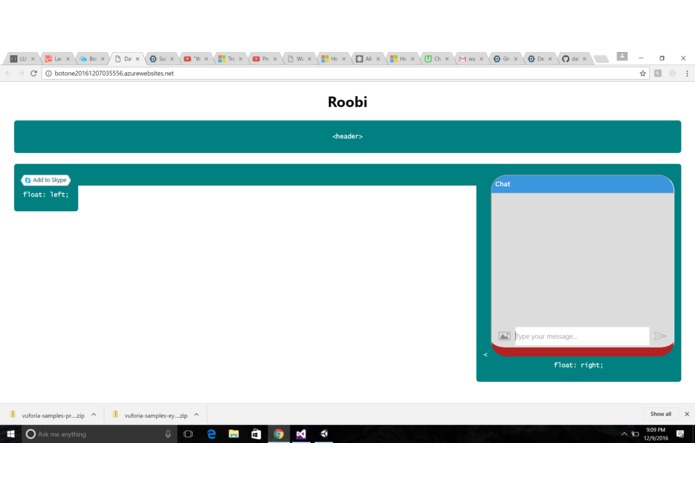The height and width of the screenshot is (494, 695).
Task: Click the small < arrow beside chat
Action: point(485,354)
